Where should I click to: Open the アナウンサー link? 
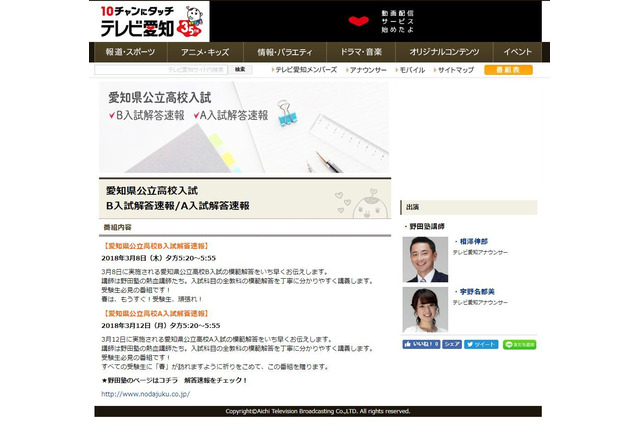(x=366, y=70)
